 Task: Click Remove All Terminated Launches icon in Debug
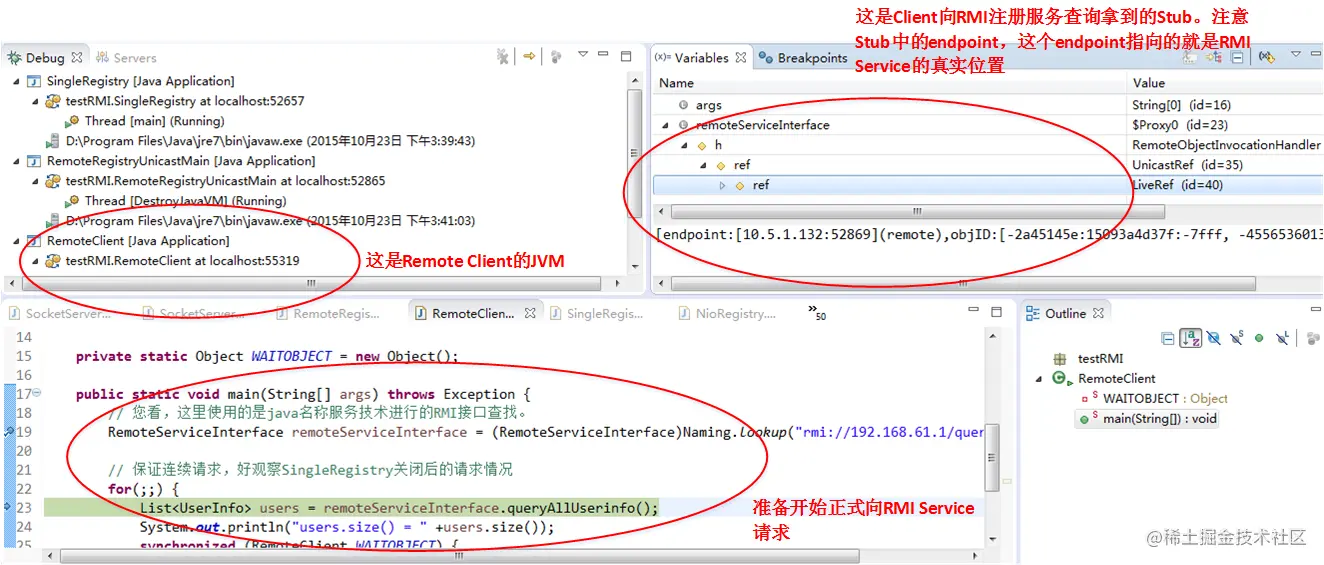point(503,57)
